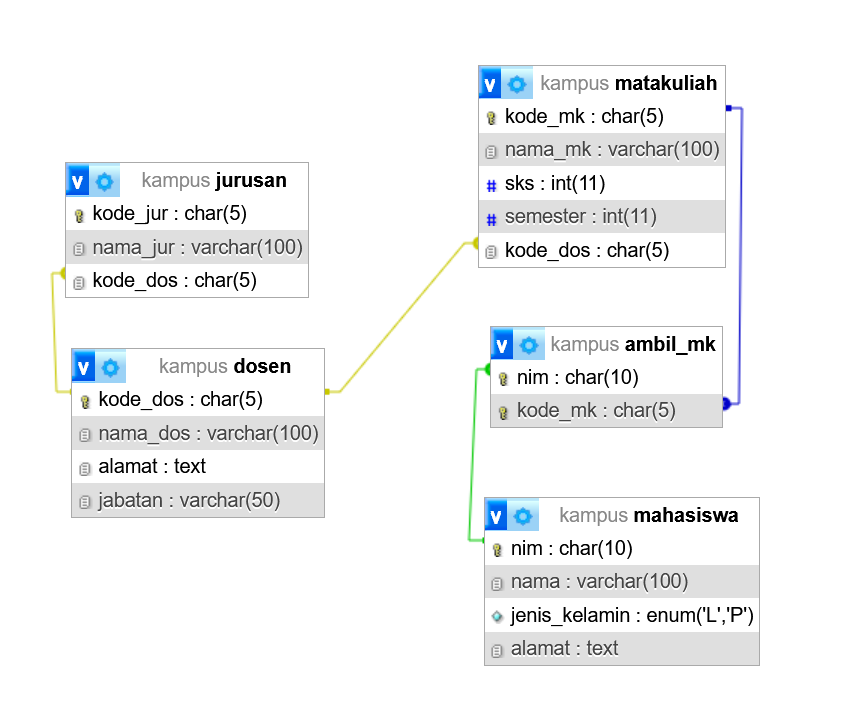848x709 pixels.
Task: Click the gear icon on matakuliah header
Action: pyautogui.click(x=516, y=83)
